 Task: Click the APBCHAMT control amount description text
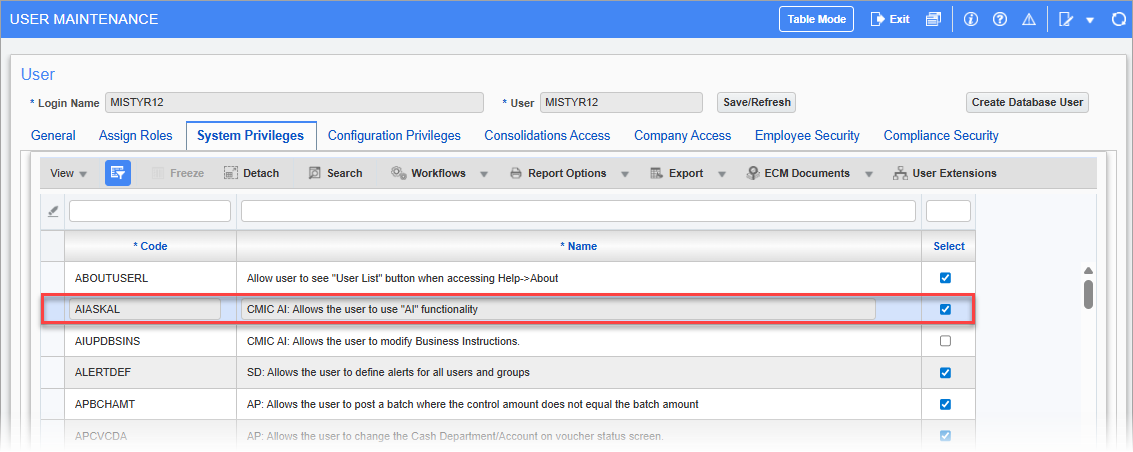pos(473,404)
